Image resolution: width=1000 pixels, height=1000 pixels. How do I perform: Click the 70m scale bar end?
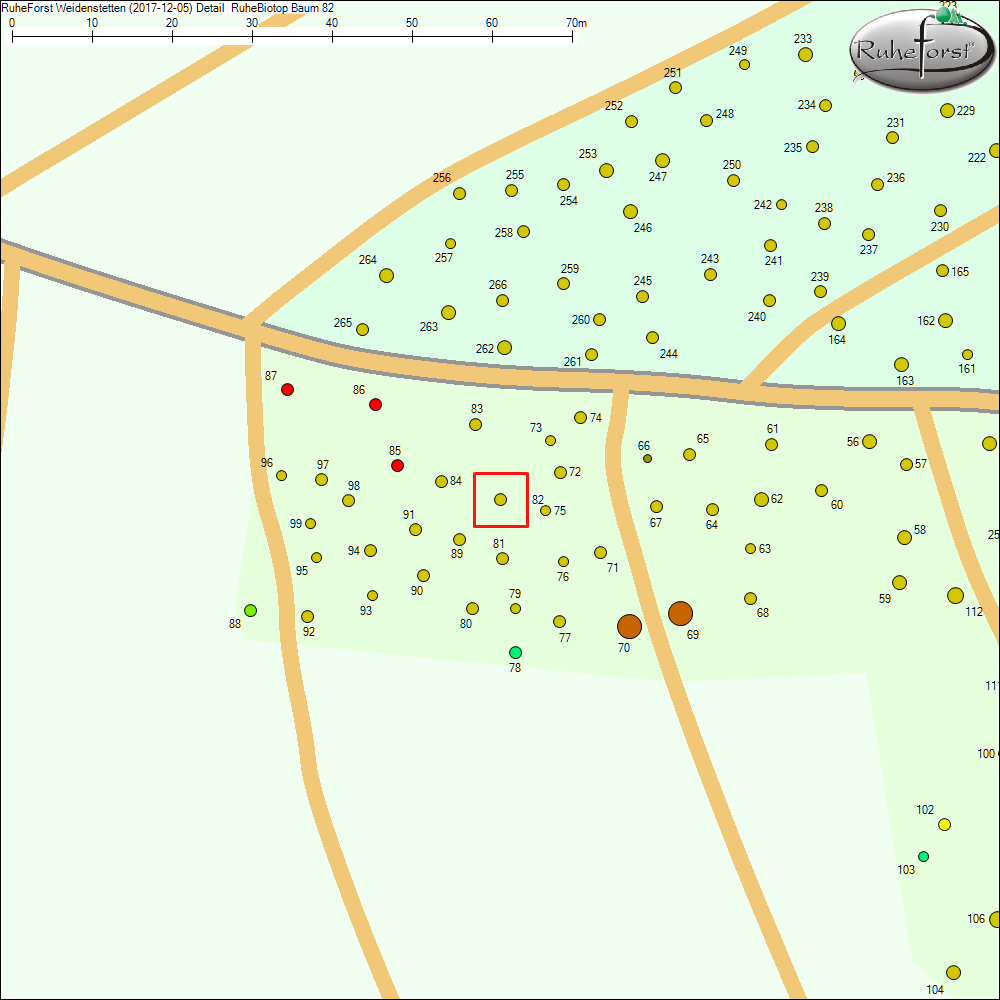[x=573, y=36]
